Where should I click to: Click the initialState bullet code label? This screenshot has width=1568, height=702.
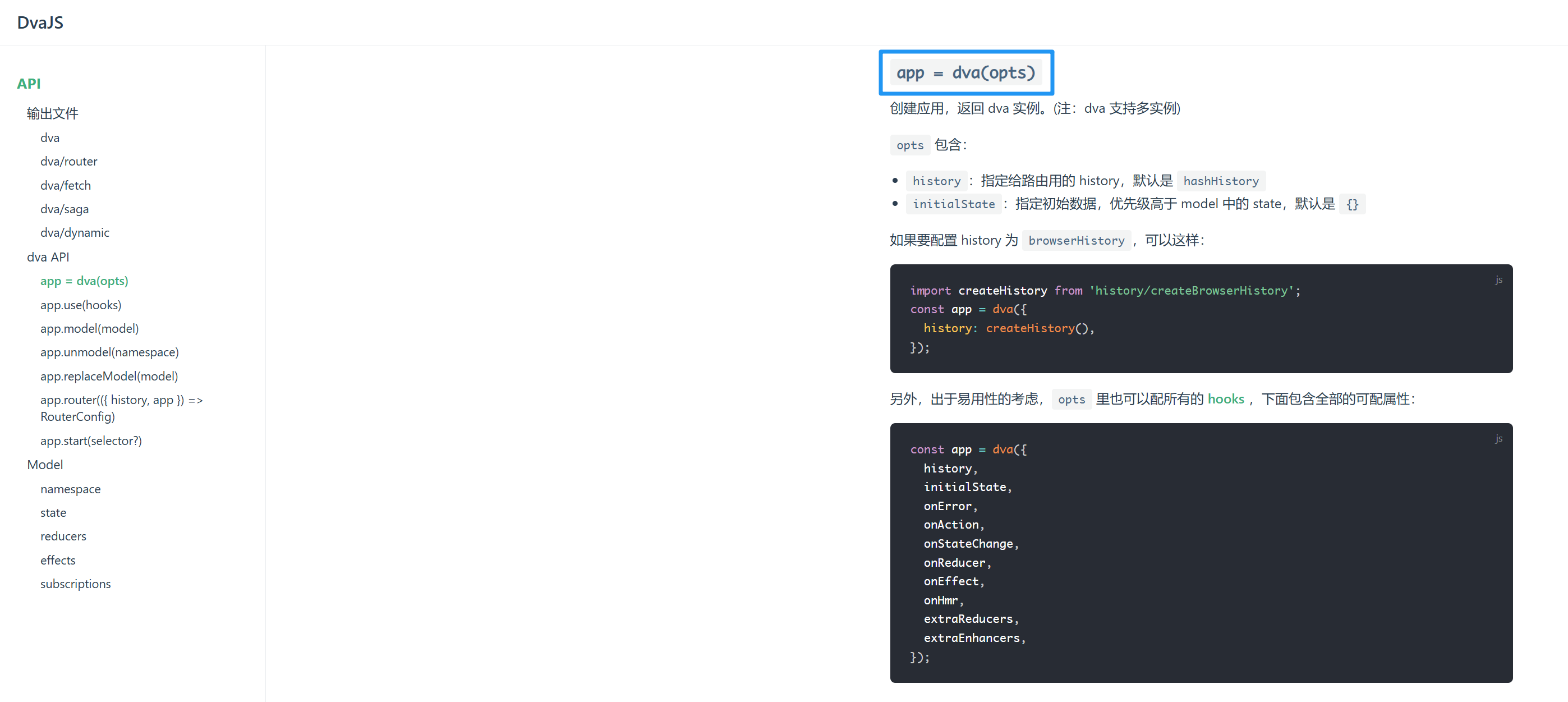tap(953, 204)
